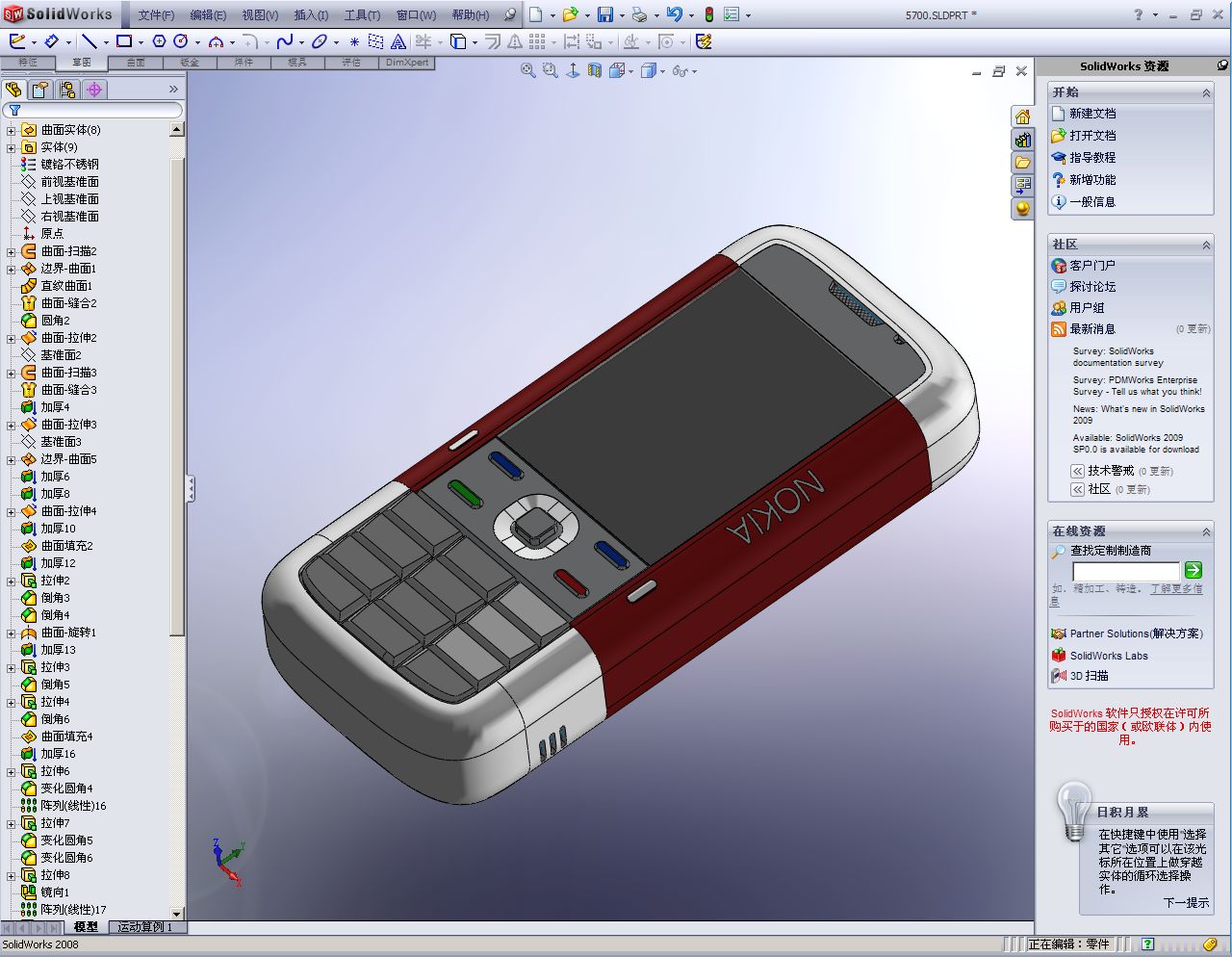This screenshot has height=957, width=1232.
Task: Click the feature tree scroll down arrow
Action: point(177,914)
